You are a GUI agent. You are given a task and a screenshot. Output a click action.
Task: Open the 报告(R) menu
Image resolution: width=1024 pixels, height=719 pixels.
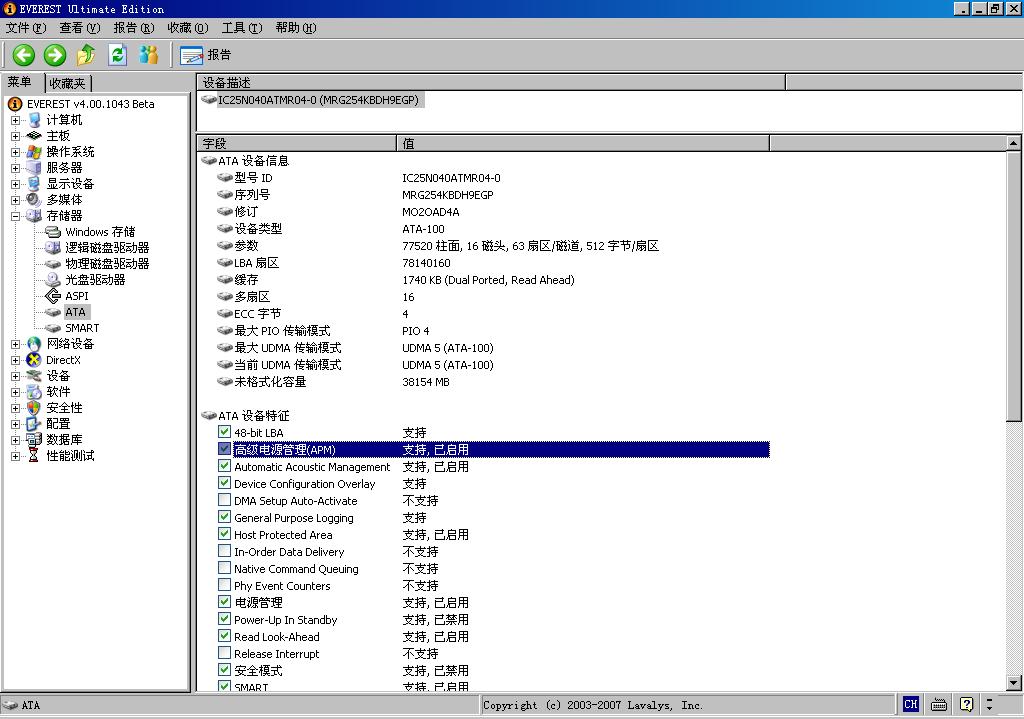134,28
